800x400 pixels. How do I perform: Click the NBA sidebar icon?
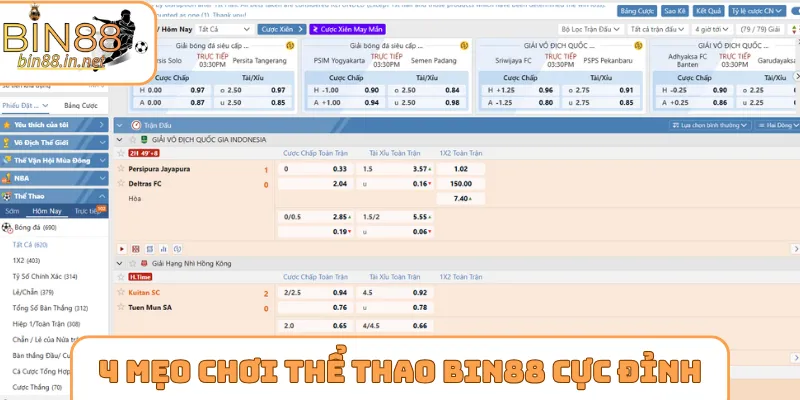7,178
